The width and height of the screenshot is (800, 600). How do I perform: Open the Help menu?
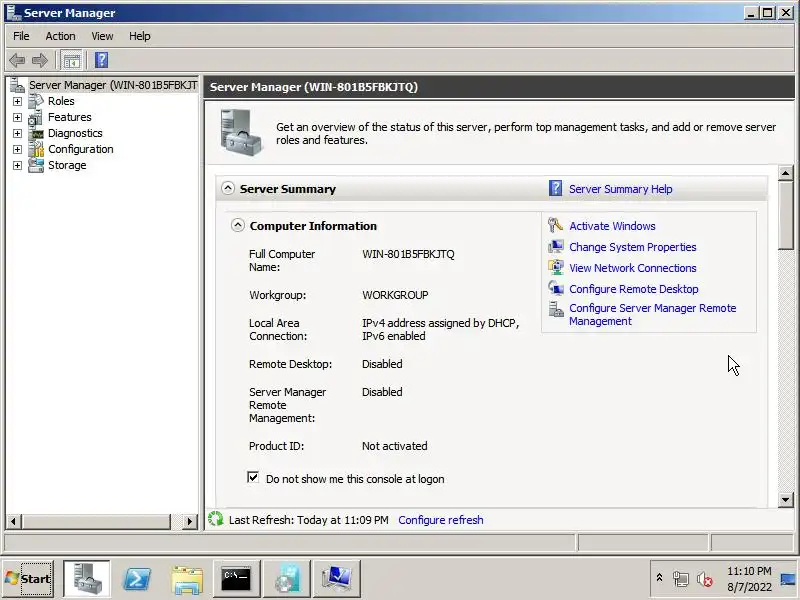click(139, 36)
